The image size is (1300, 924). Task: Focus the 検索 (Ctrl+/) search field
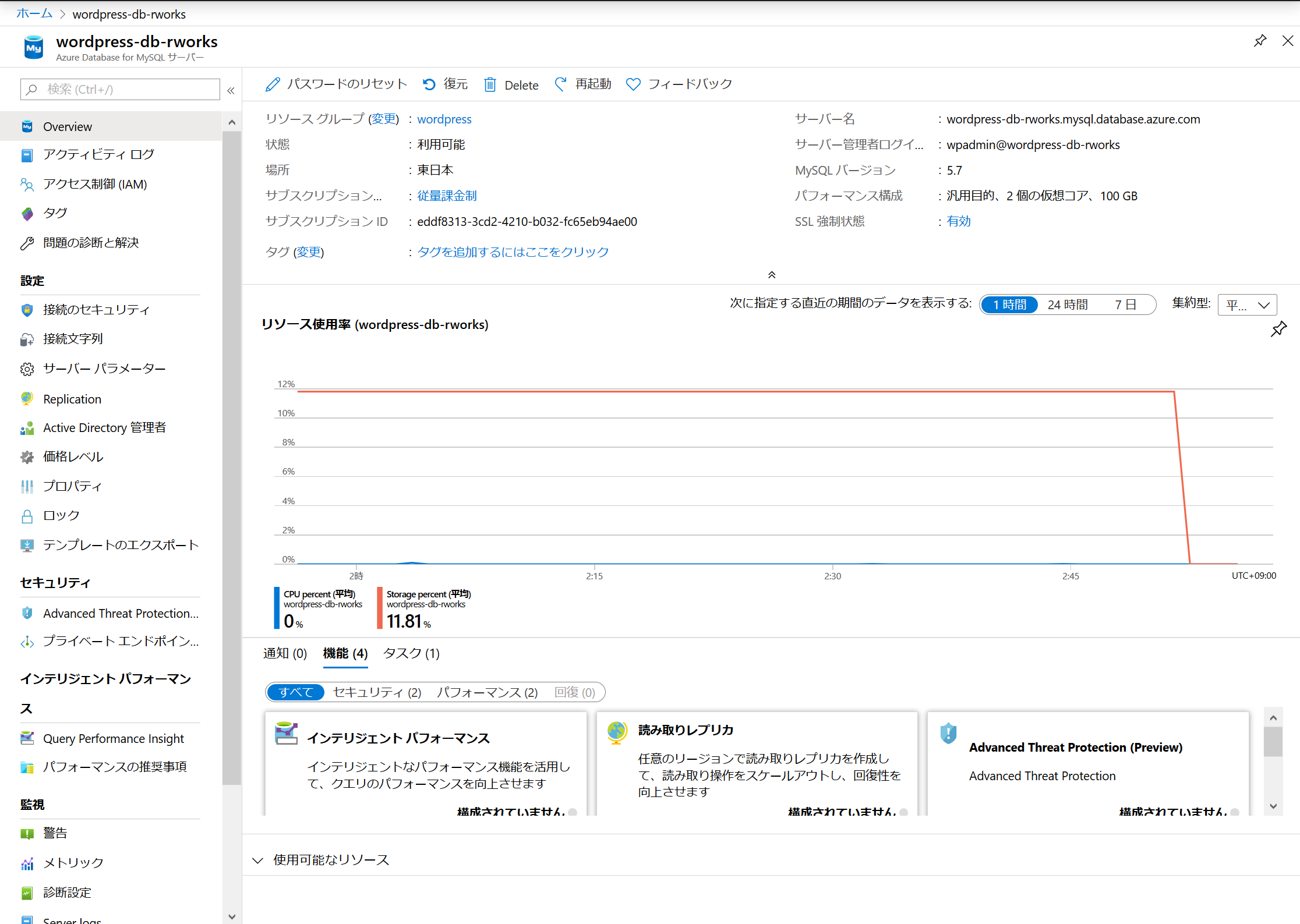120,89
